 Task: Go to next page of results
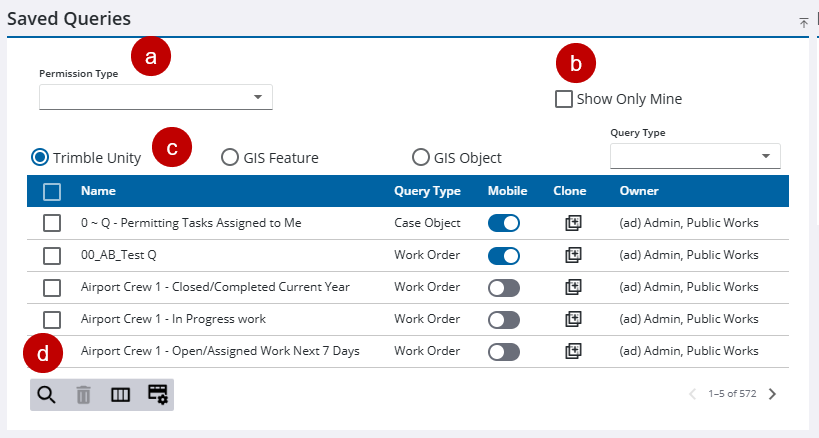pyautogui.click(x=773, y=394)
